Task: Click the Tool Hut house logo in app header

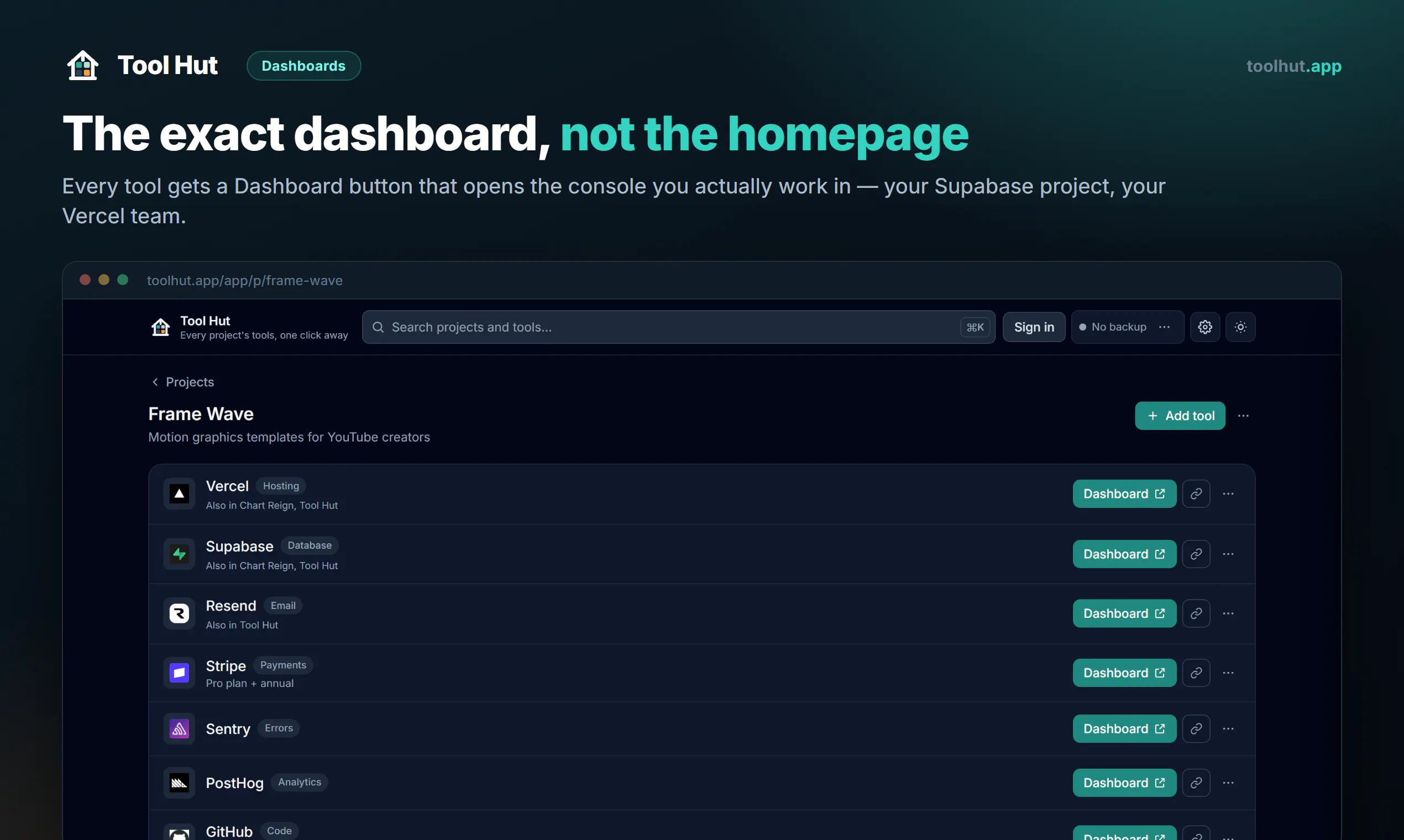Action: (161, 327)
